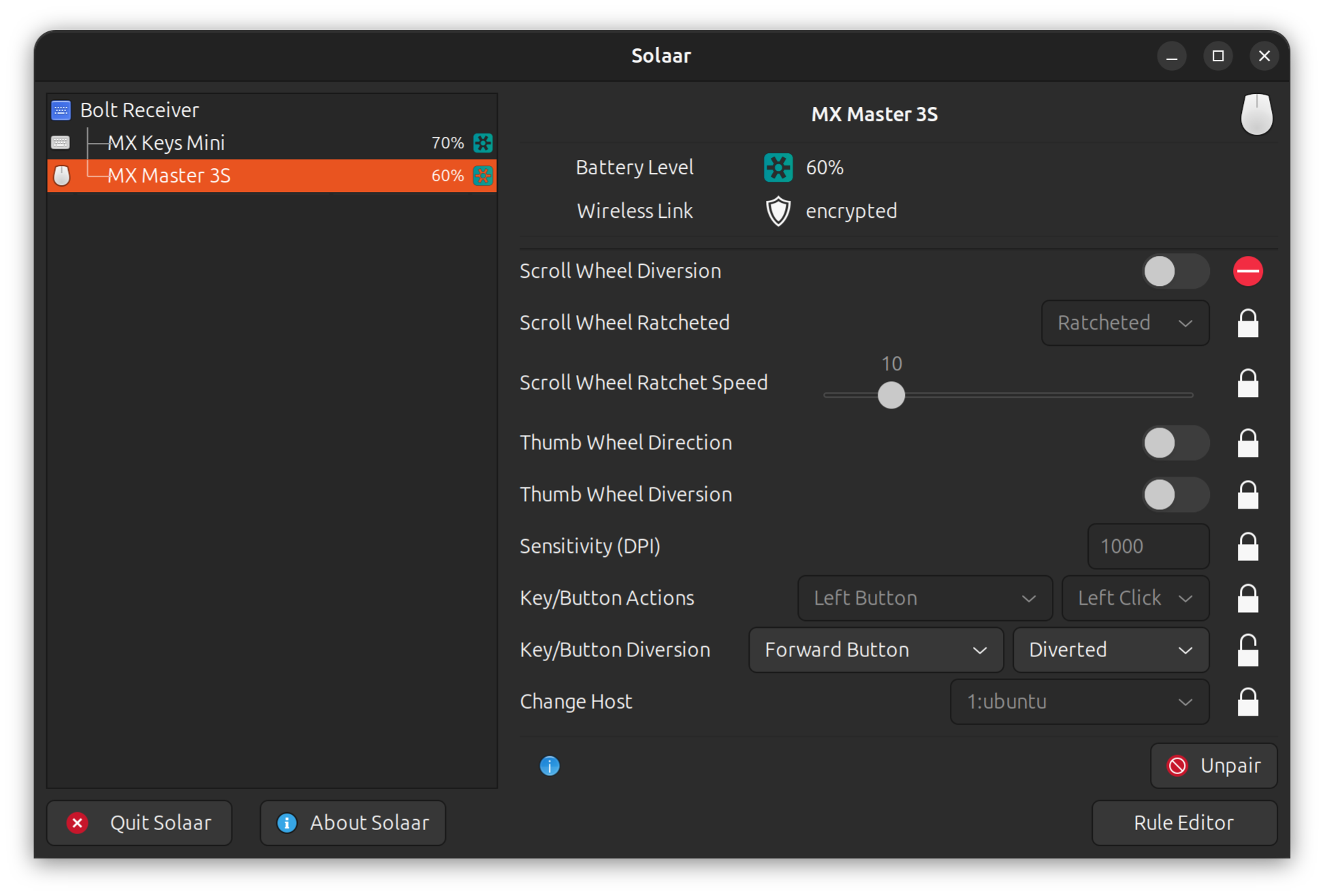Click the 70% battery text for MX Keys Mini

[x=447, y=143]
